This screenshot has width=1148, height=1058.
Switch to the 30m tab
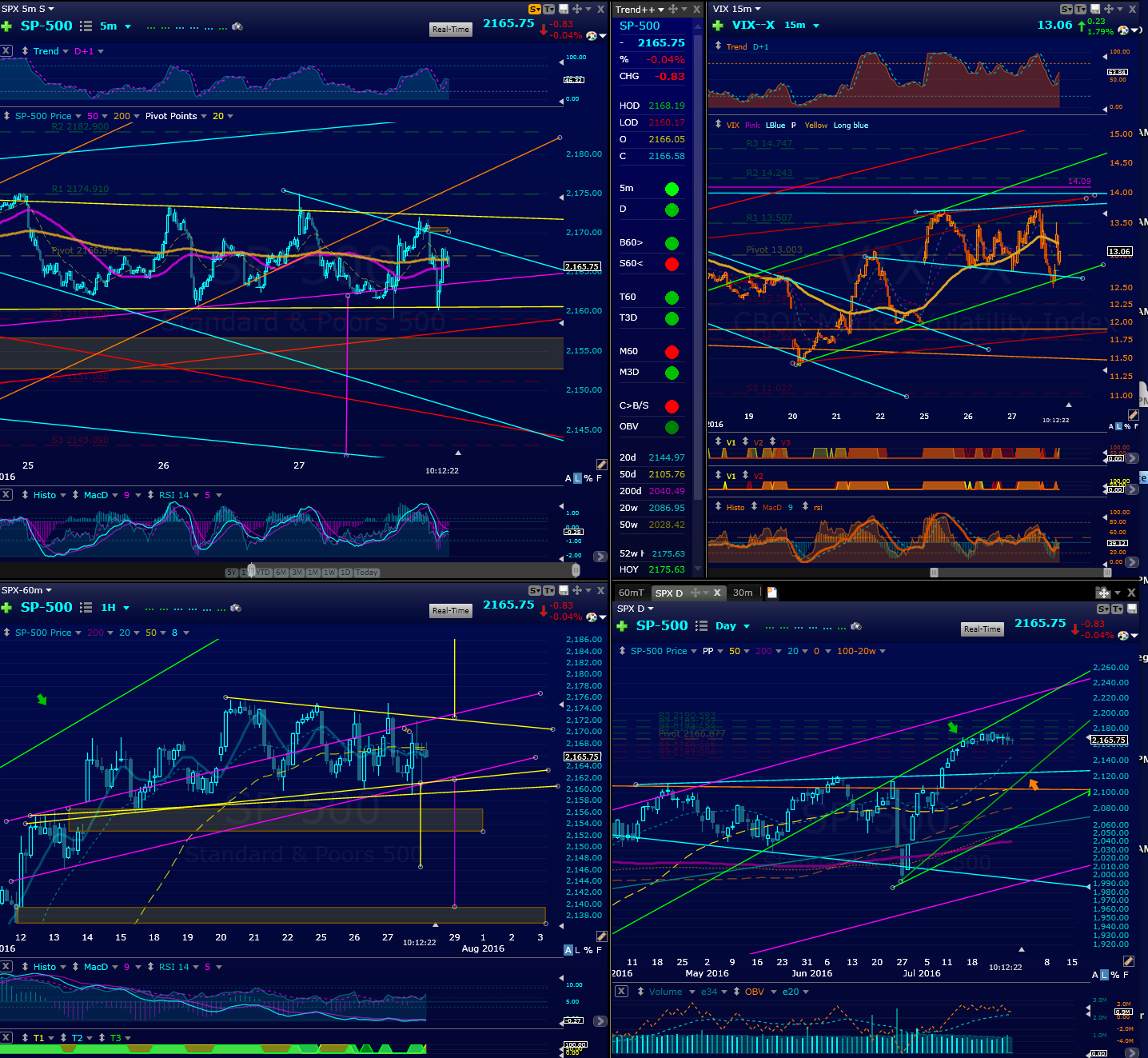743,593
